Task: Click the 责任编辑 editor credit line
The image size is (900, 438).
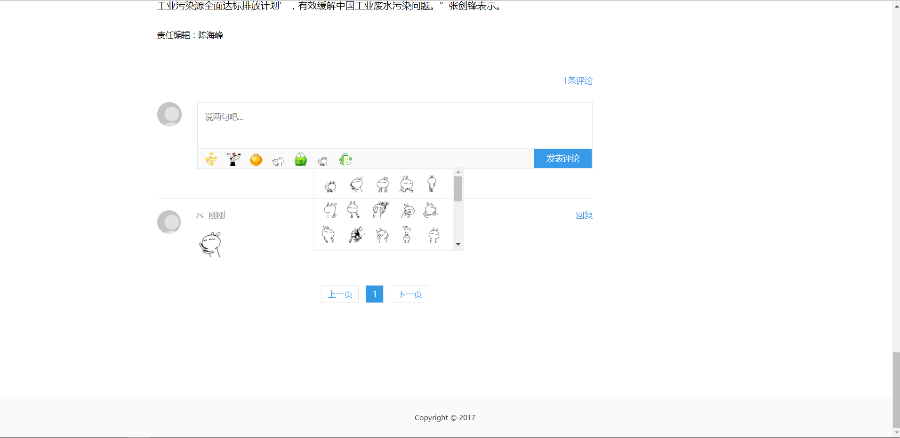Action: (x=190, y=36)
